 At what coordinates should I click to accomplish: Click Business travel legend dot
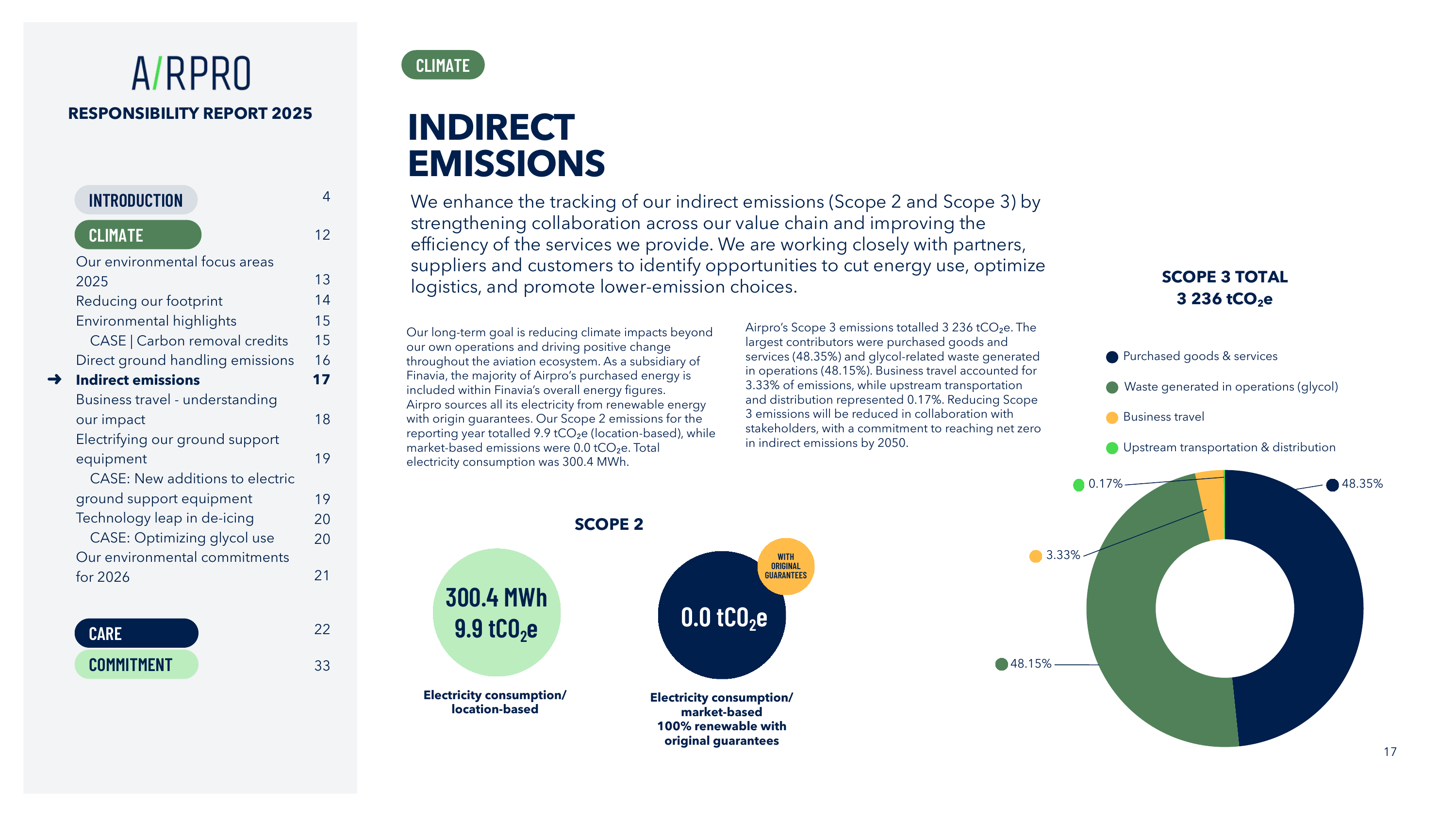(x=1112, y=418)
